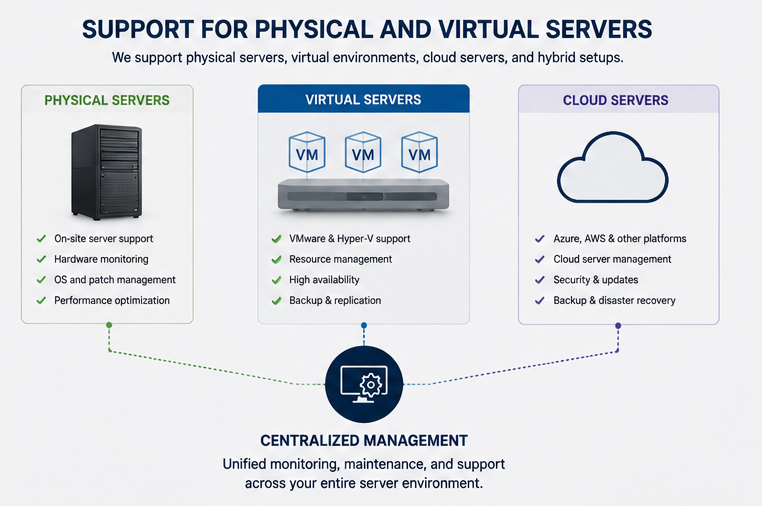Click the Resource management text
762x506 pixels.
[x=340, y=259]
